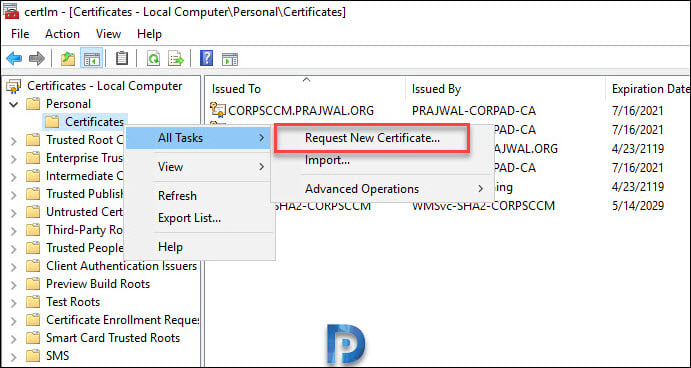
Task: Click the Client Authentication Issuers folder icon
Action: click(x=33, y=266)
